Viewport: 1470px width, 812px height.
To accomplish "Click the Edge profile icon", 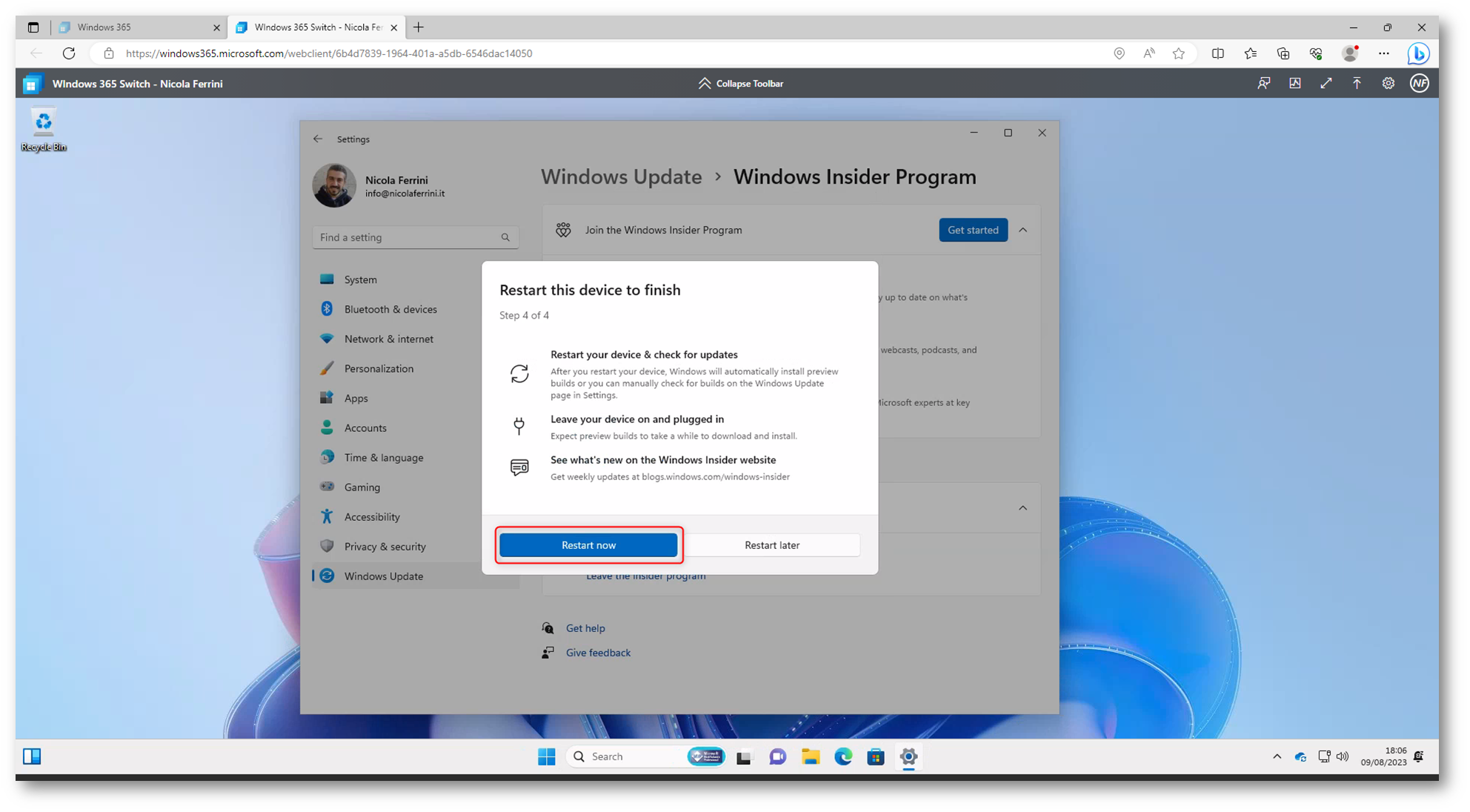I will (1350, 53).
